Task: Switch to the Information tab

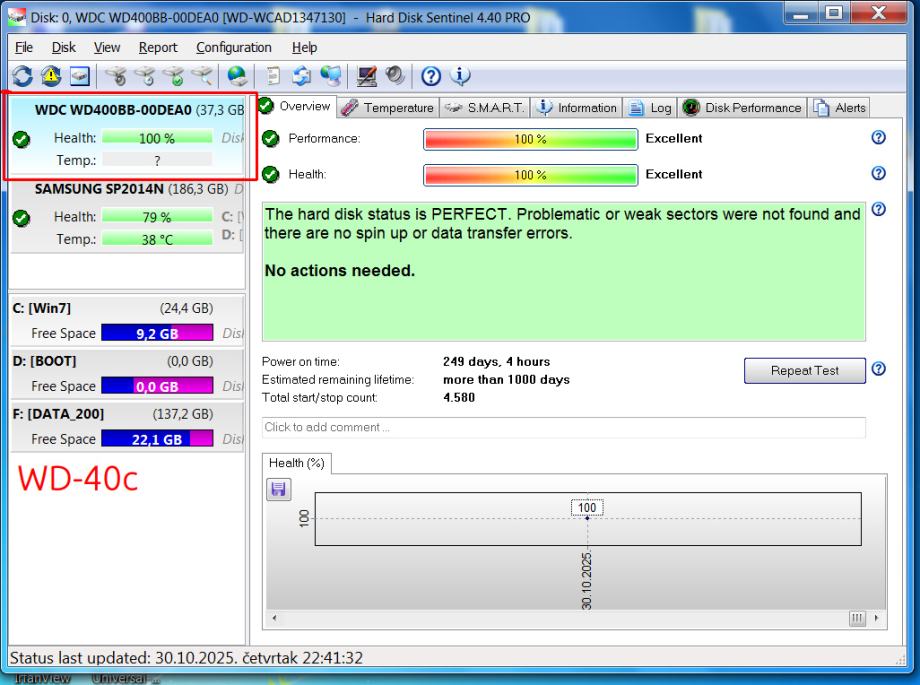Action: pos(577,107)
